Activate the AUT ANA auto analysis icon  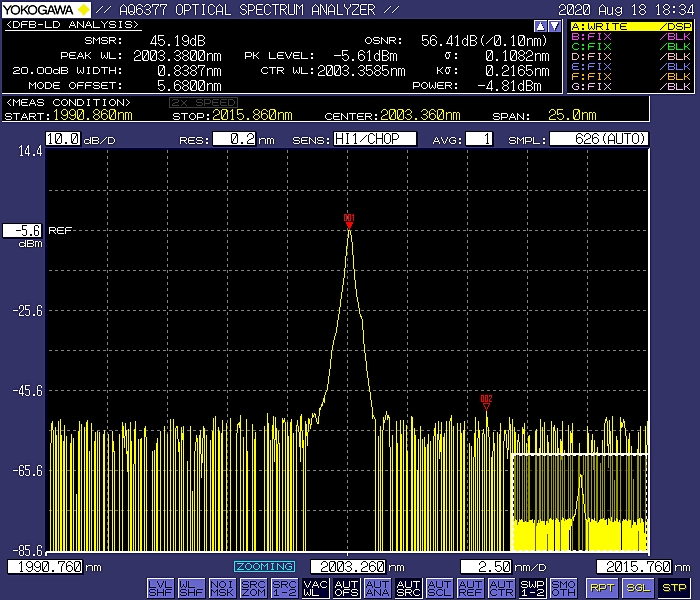pyautogui.click(x=377, y=588)
